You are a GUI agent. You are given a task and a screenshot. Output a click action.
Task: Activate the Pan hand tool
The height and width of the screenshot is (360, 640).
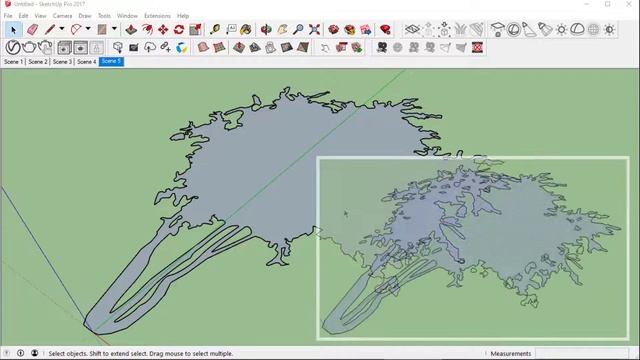pyautogui.click(x=282, y=29)
